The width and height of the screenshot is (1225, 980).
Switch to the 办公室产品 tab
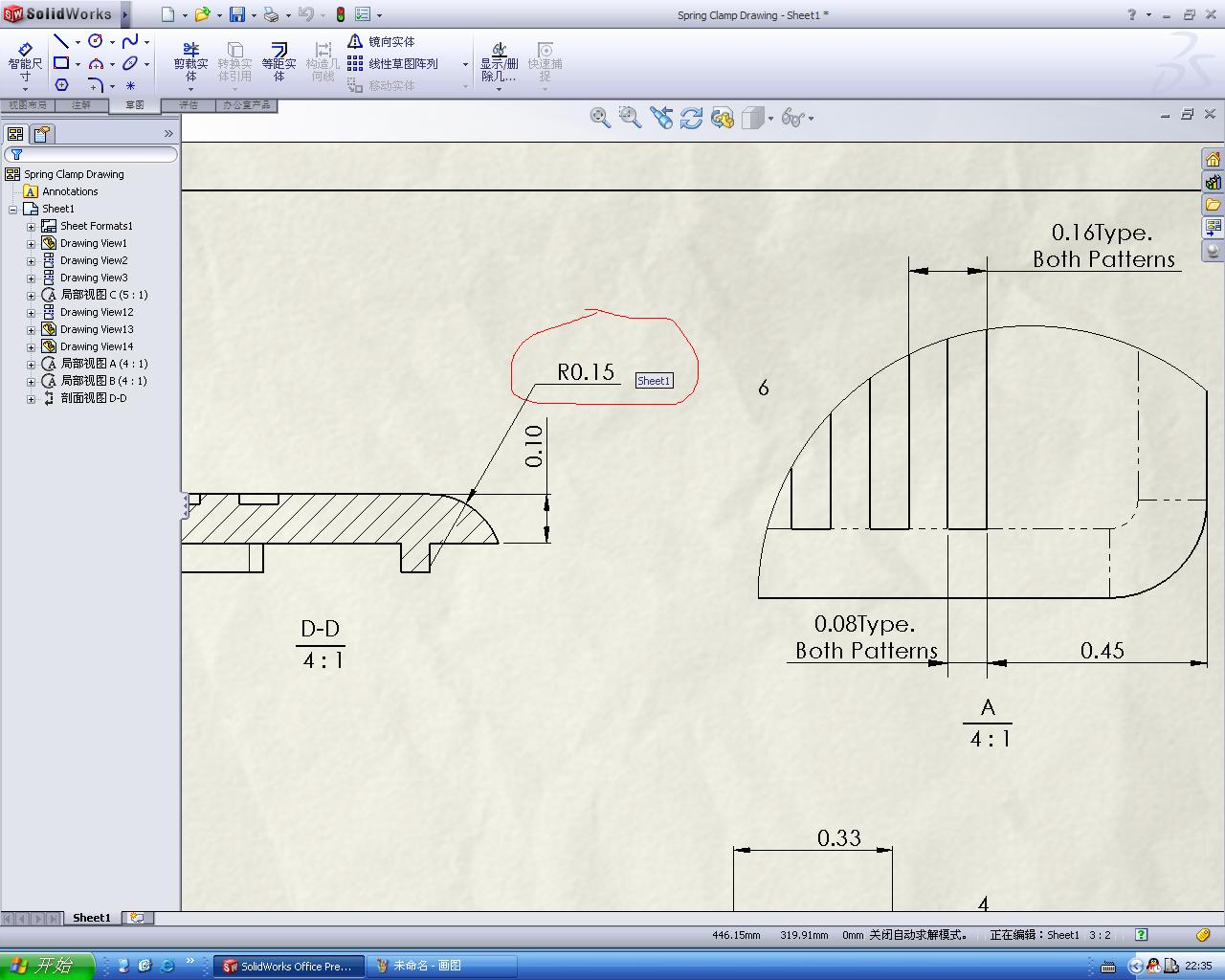[x=247, y=105]
